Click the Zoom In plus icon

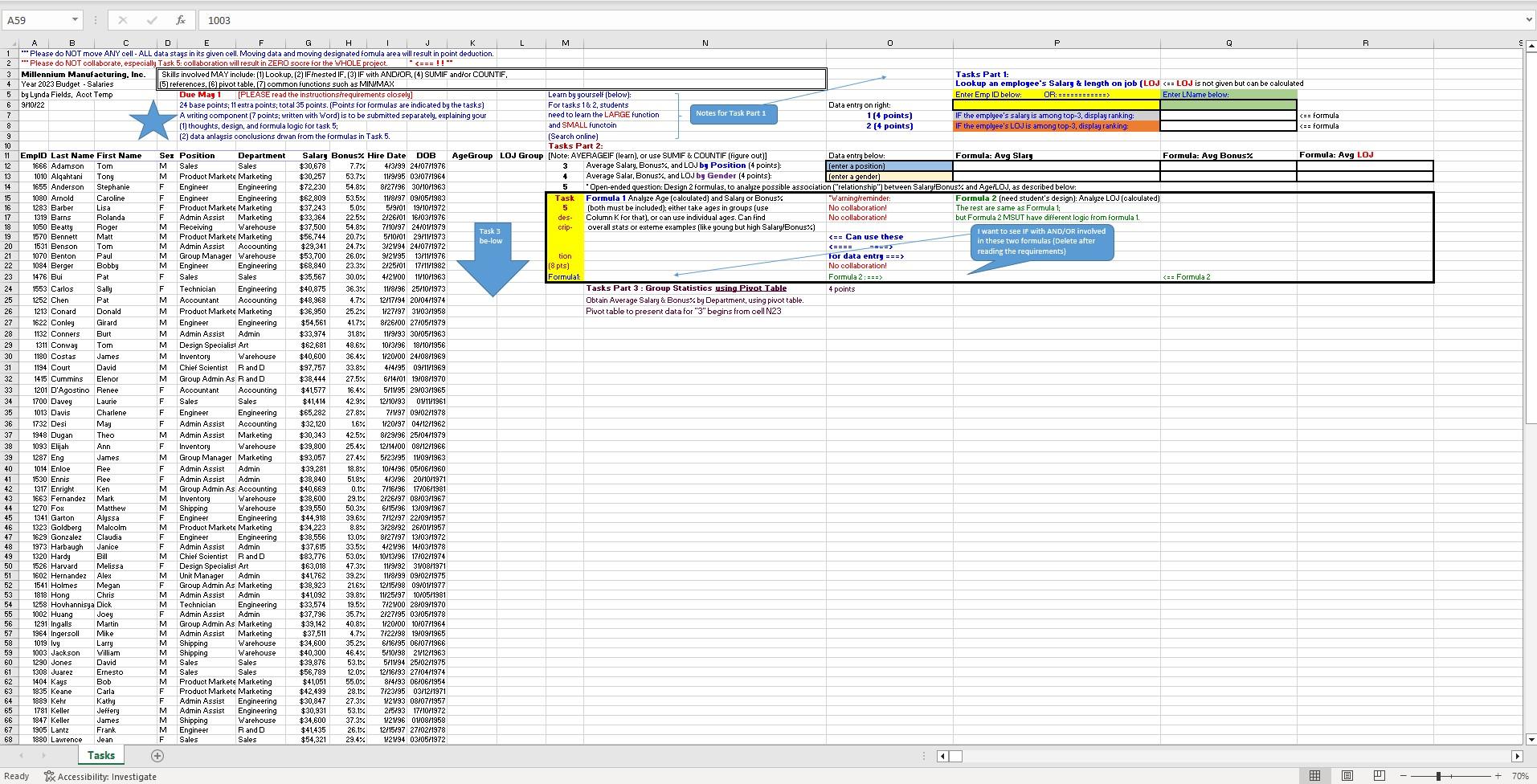pyautogui.click(x=1498, y=775)
